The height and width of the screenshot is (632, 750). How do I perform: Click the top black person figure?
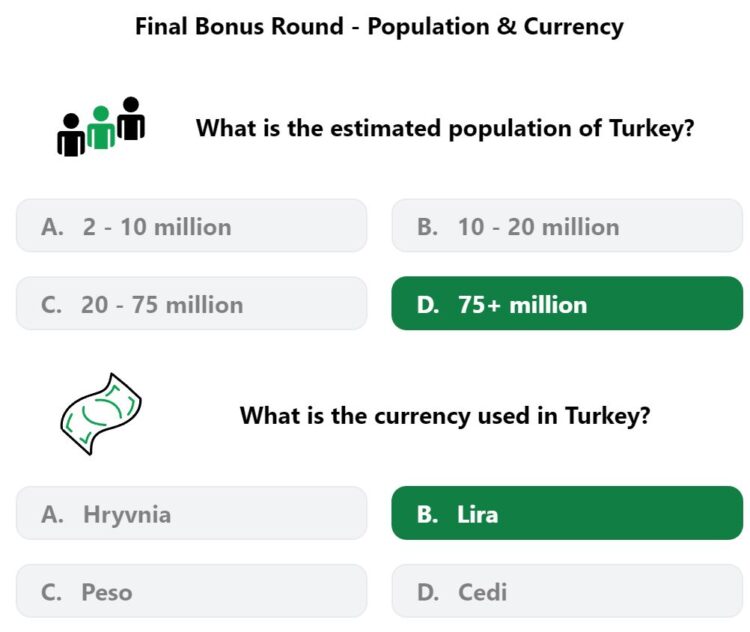pos(131,118)
